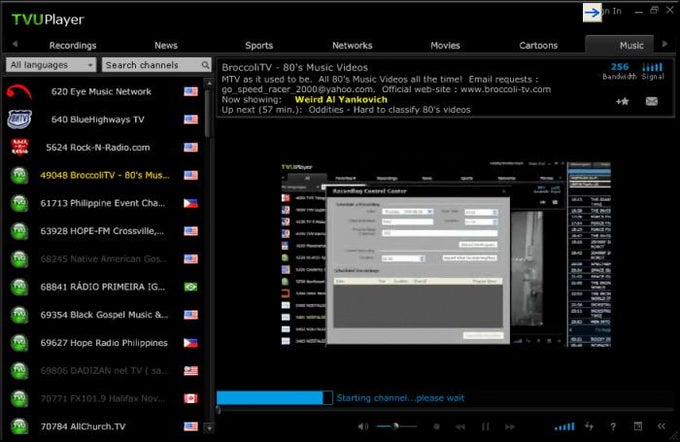Image resolution: width=680 pixels, height=442 pixels.
Task: Click the Rock-N-Radio.com red logo
Action: coord(20,147)
